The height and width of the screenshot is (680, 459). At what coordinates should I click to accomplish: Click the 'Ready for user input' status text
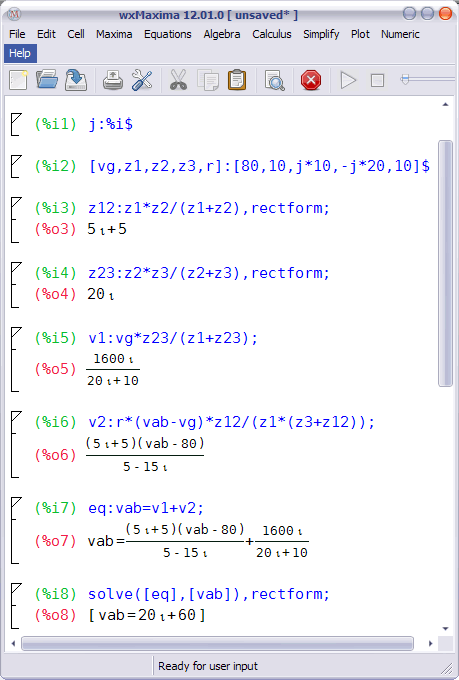click(208, 666)
